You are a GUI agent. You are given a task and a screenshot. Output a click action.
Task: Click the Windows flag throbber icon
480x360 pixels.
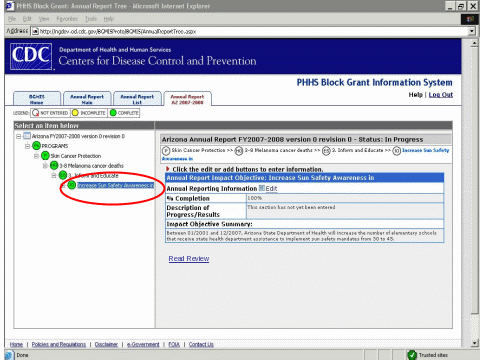point(470,19)
